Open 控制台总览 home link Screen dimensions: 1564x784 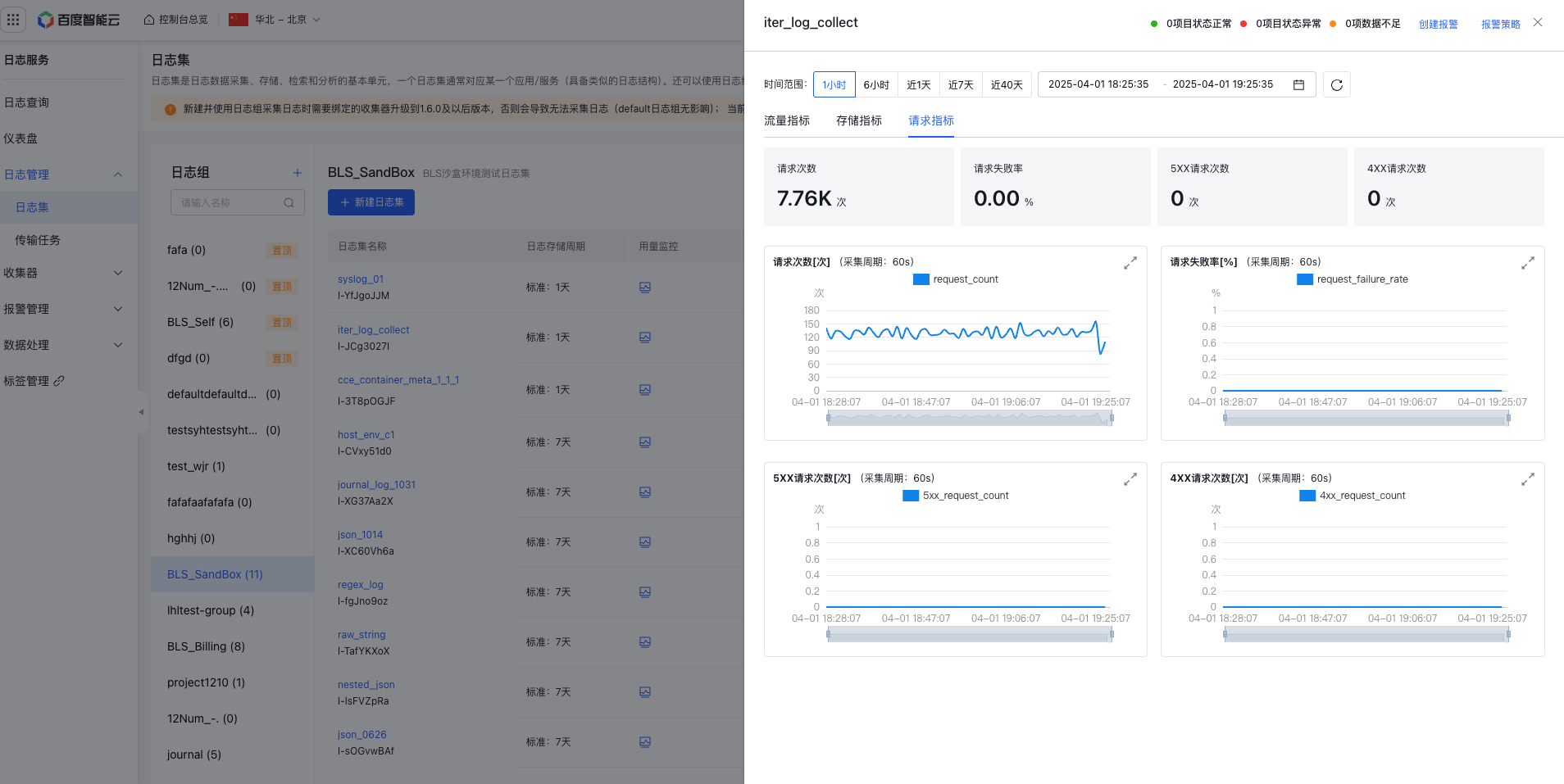tap(175, 20)
